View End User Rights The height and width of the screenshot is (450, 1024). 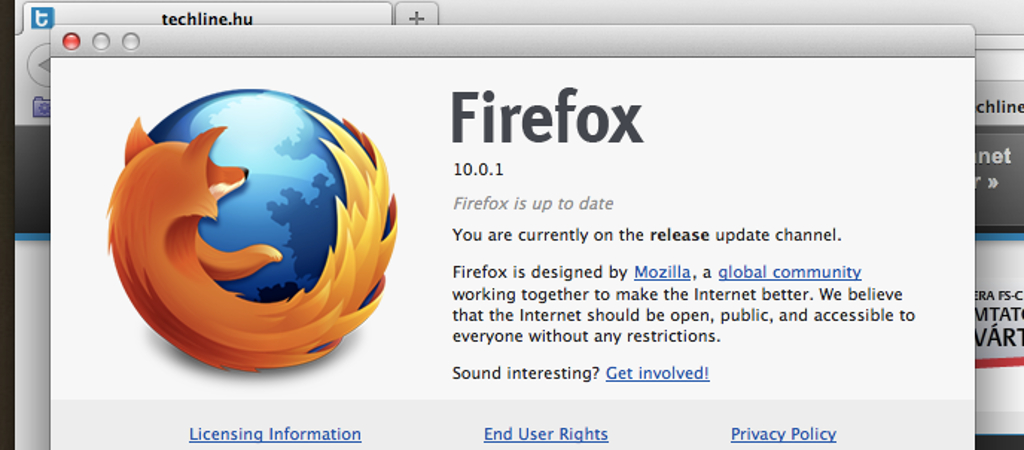click(546, 434)
